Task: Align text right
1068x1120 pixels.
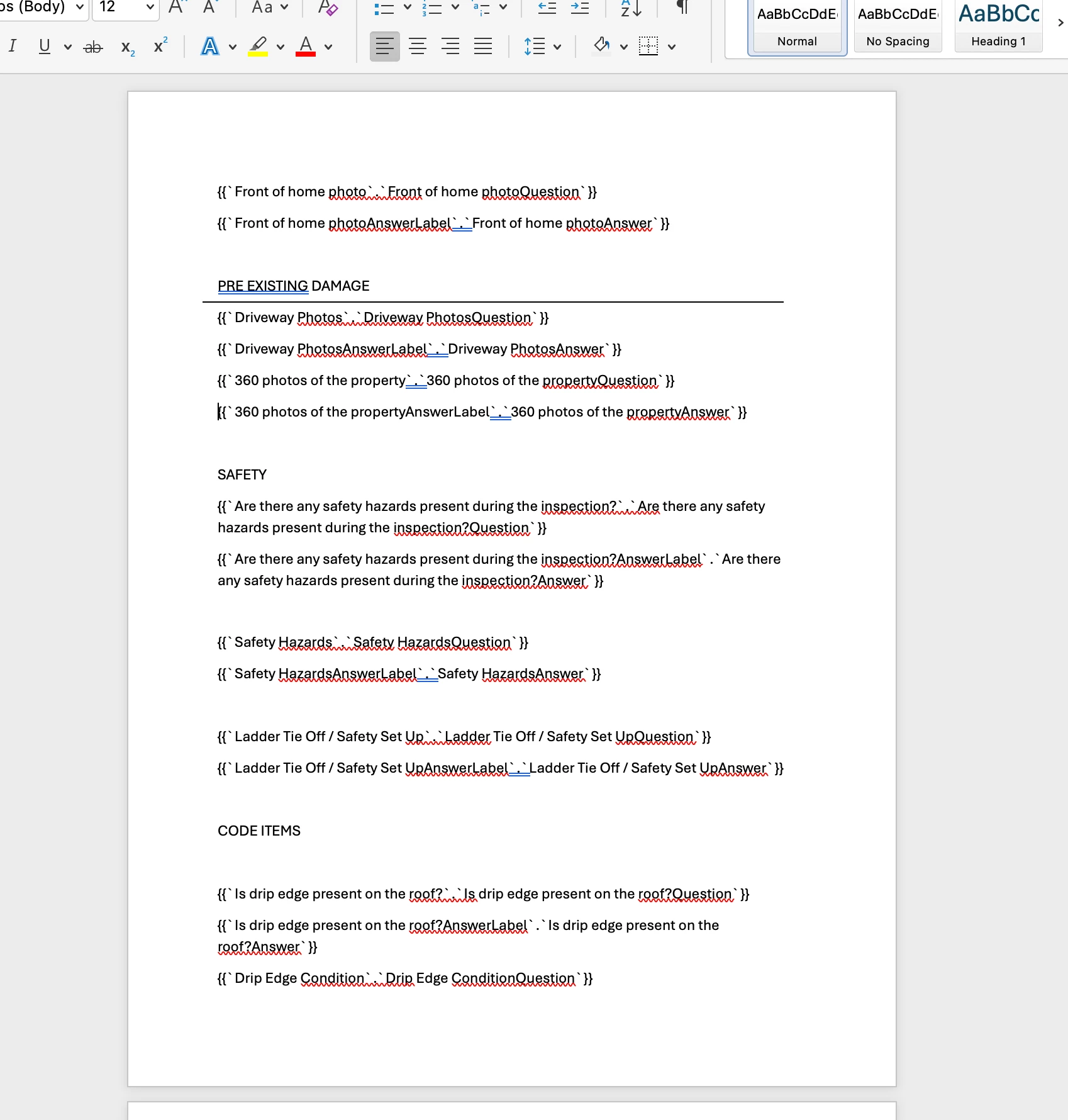Action: [x=450, y=46]
